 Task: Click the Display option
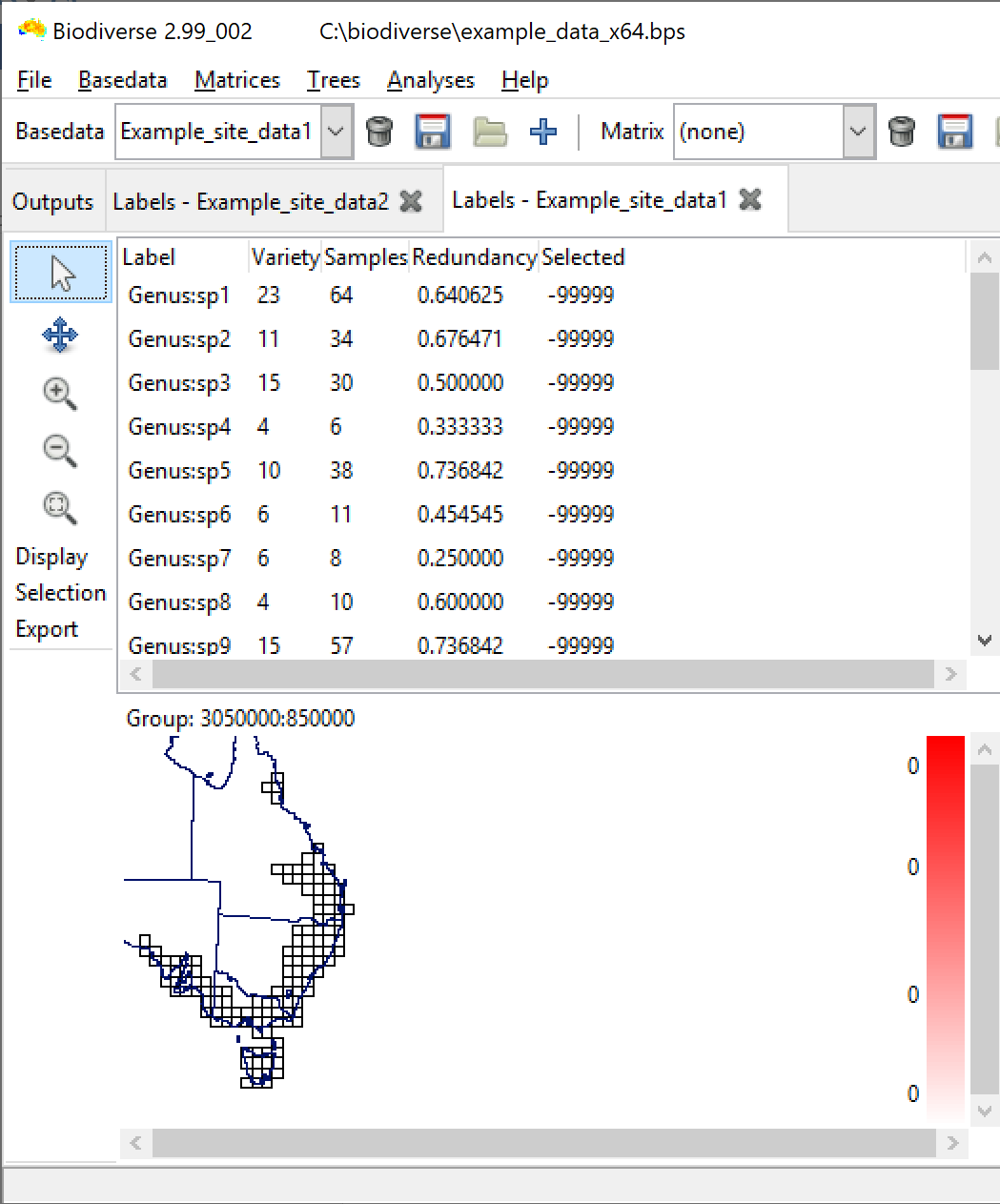pyautogui.click(x=51, y=556)
